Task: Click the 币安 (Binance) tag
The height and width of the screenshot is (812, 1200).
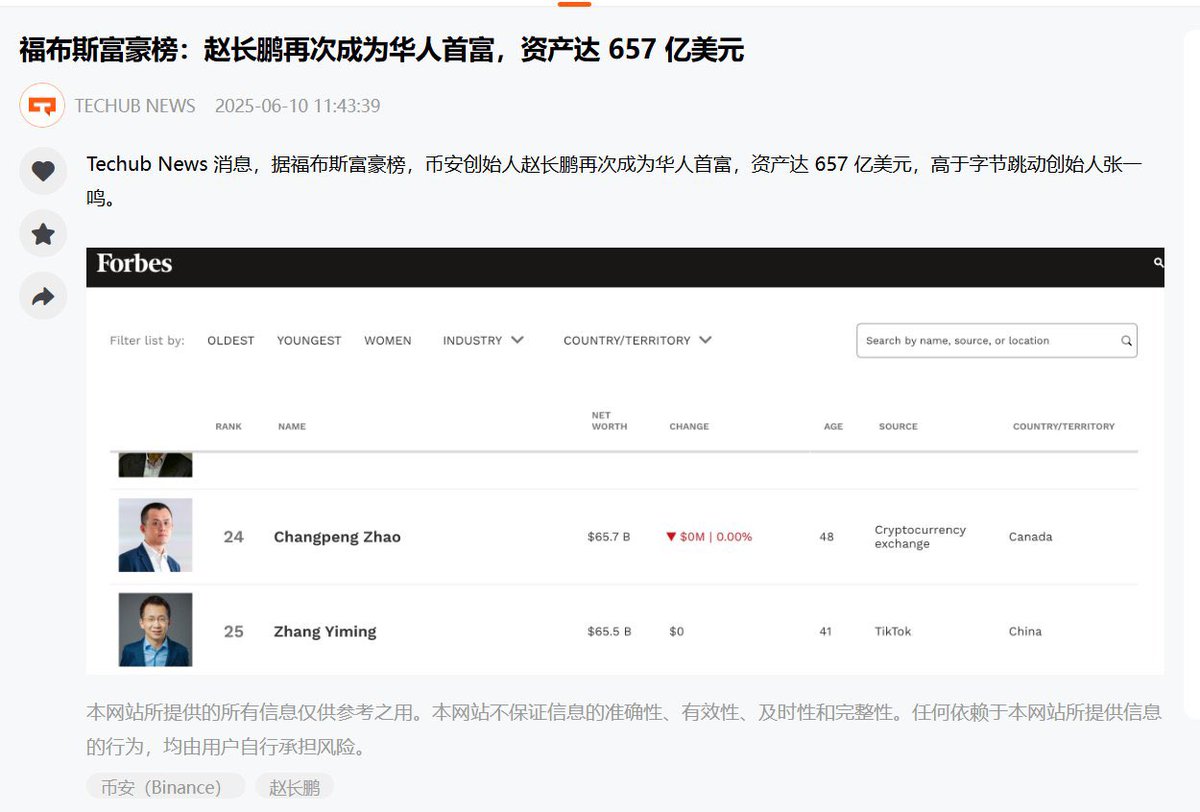Action: tap(165, 786)
